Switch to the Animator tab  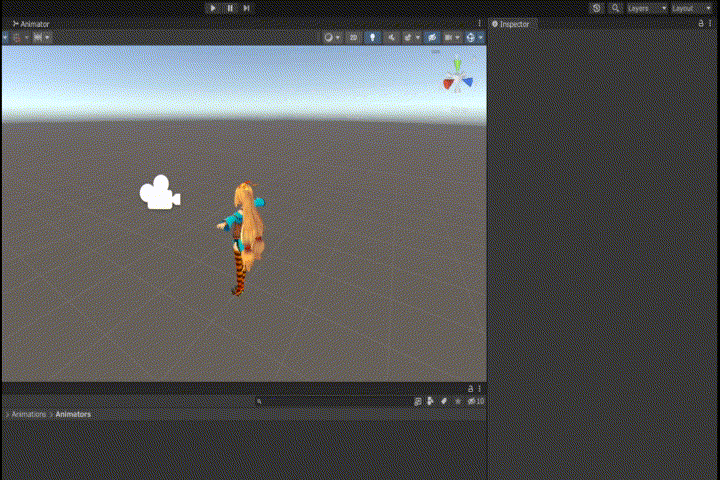31,24
